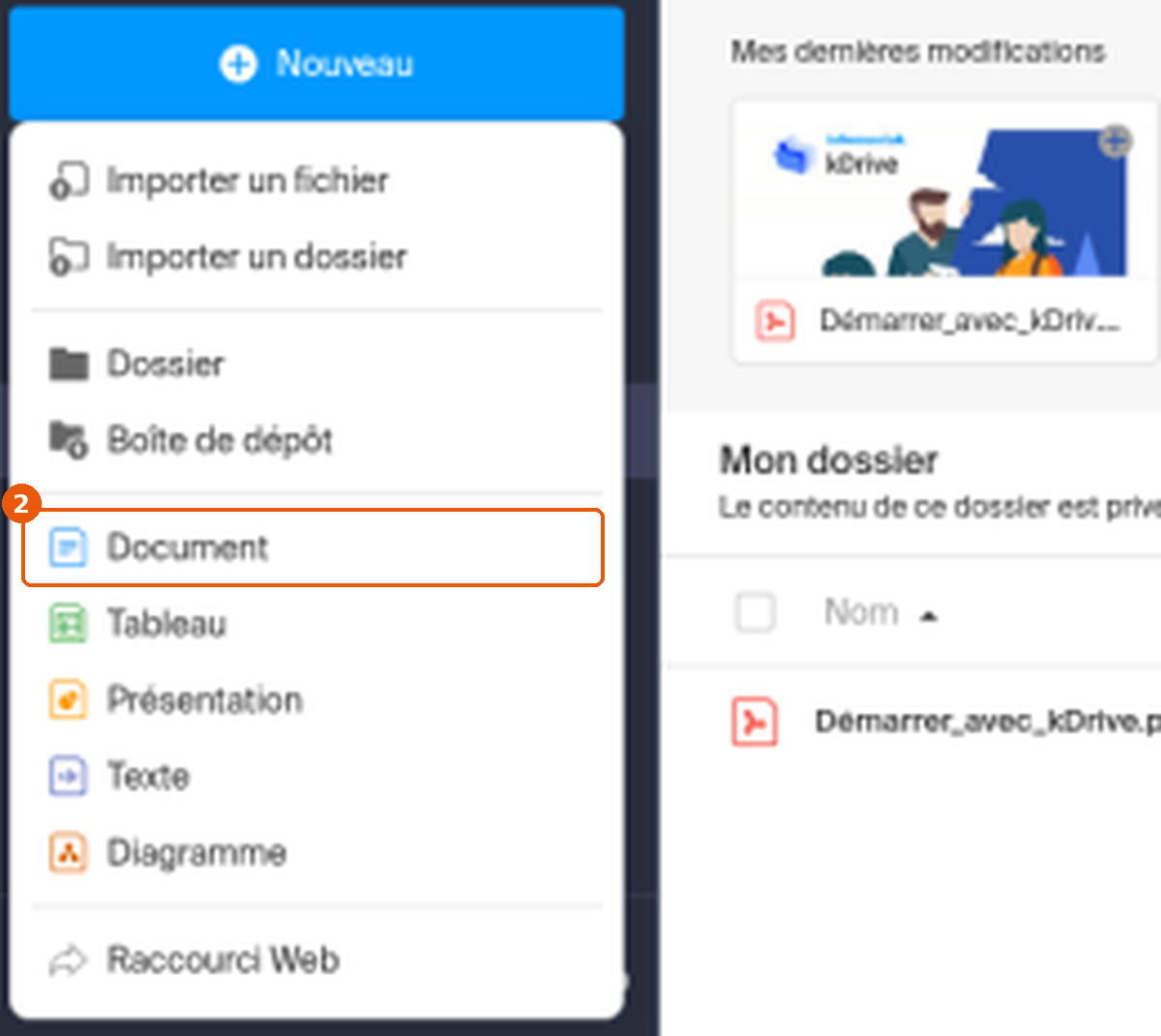1161x1036 pixels.
Task: Click the sort arrow next to Nom
Action: pos(928,616)
